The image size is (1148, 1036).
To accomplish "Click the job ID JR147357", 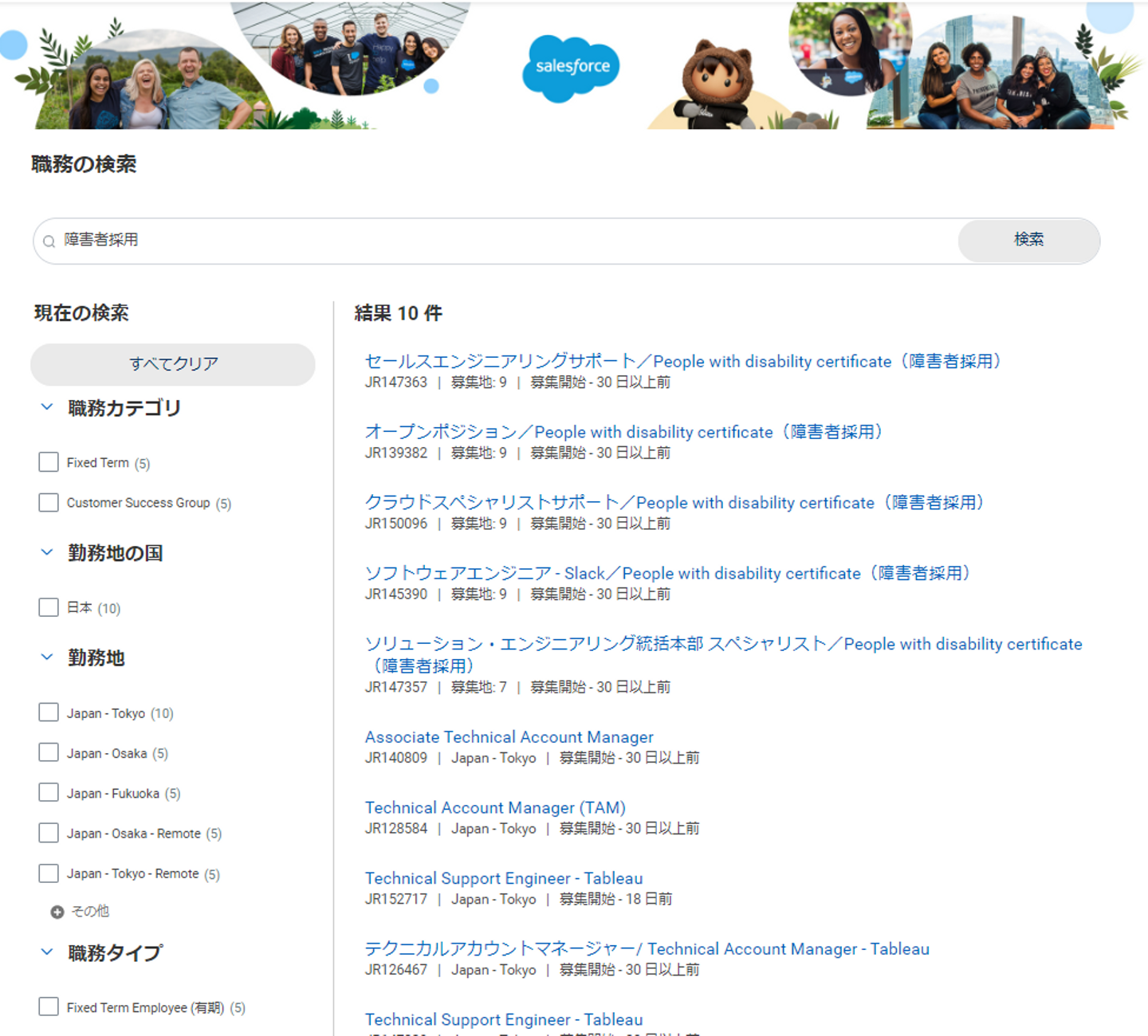I will pyautogui.click(x=396, y=687).
